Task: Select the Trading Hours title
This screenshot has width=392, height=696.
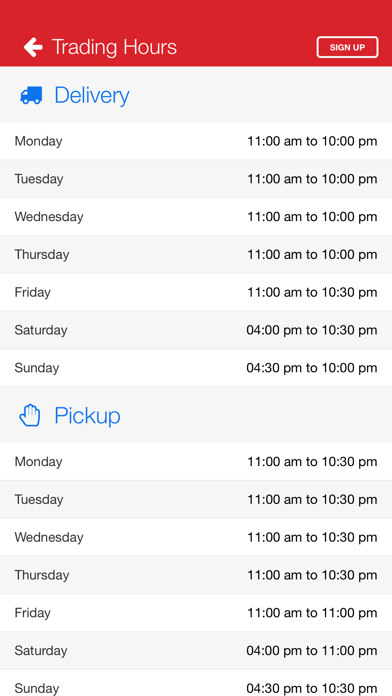Action: (114, 47)
